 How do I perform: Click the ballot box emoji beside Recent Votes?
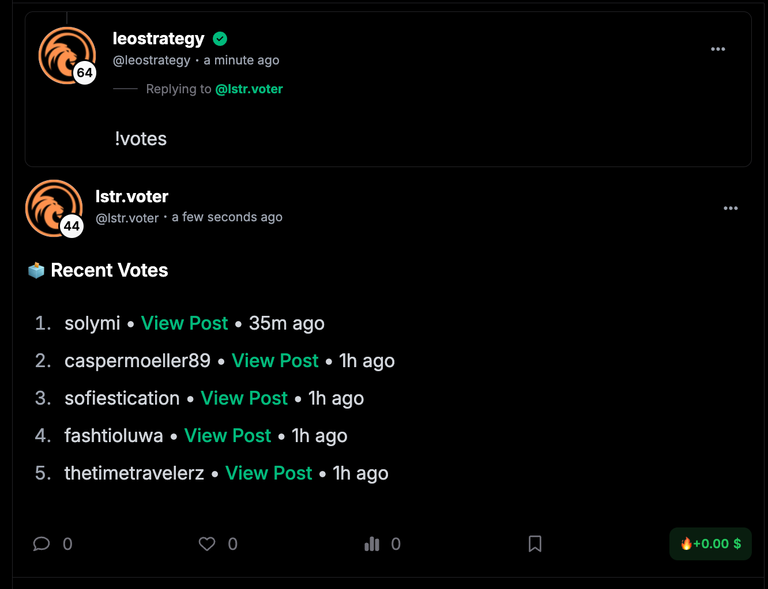(36, 270)
